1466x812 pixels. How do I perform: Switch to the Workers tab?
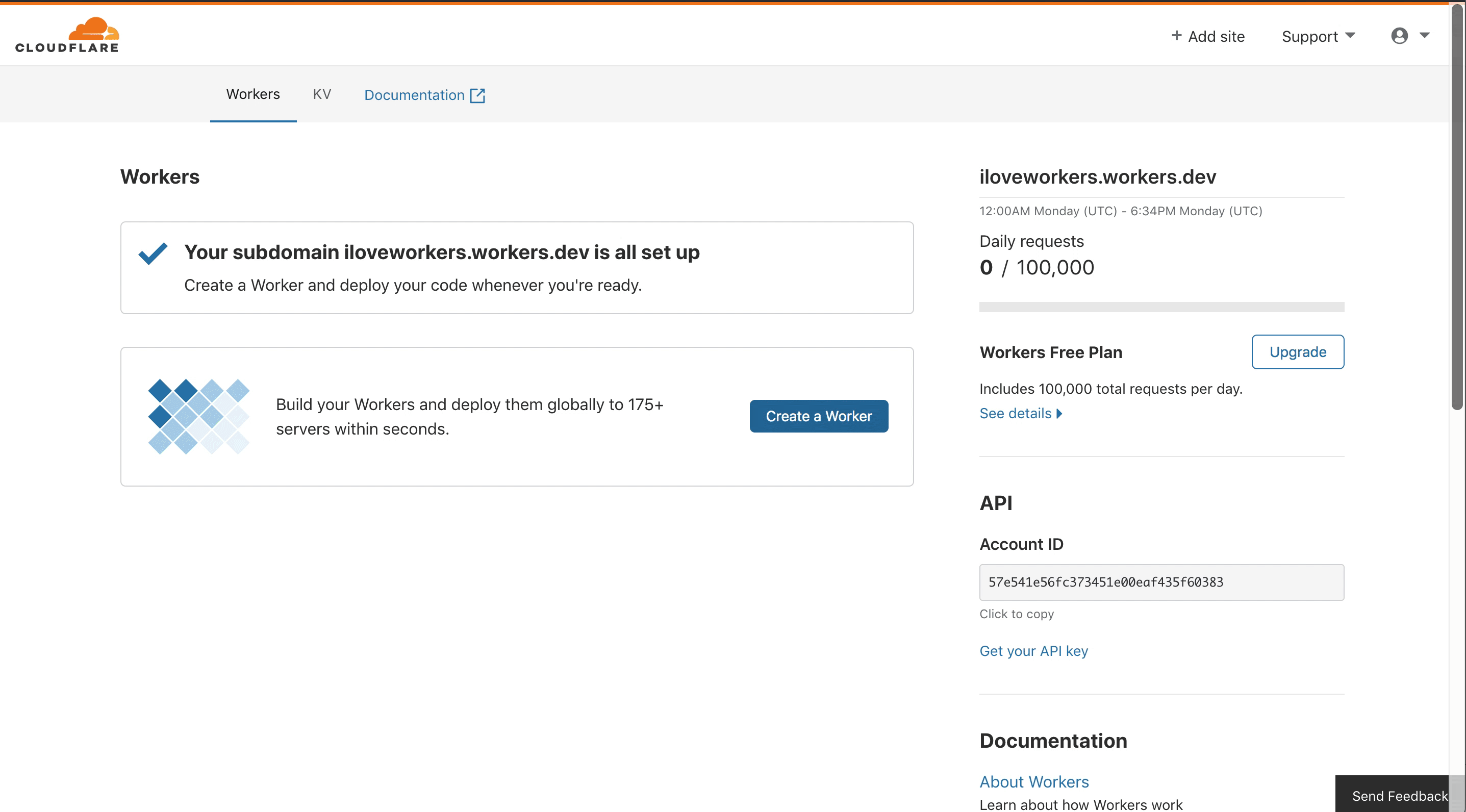click(252, 94)
